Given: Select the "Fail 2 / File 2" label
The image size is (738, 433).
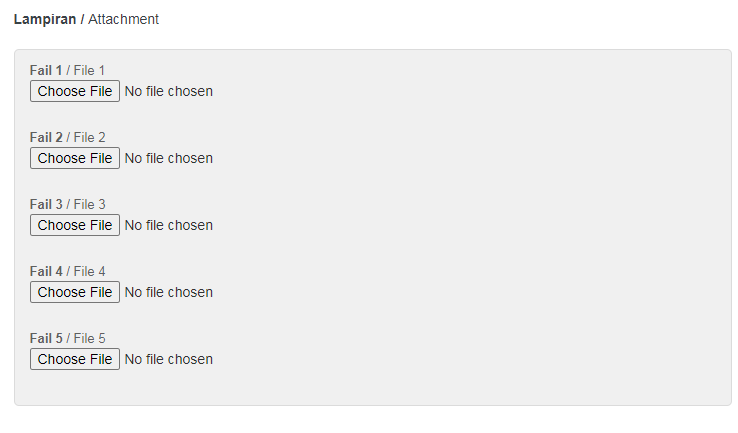Looking at the screenshot, I should point(67,137).
